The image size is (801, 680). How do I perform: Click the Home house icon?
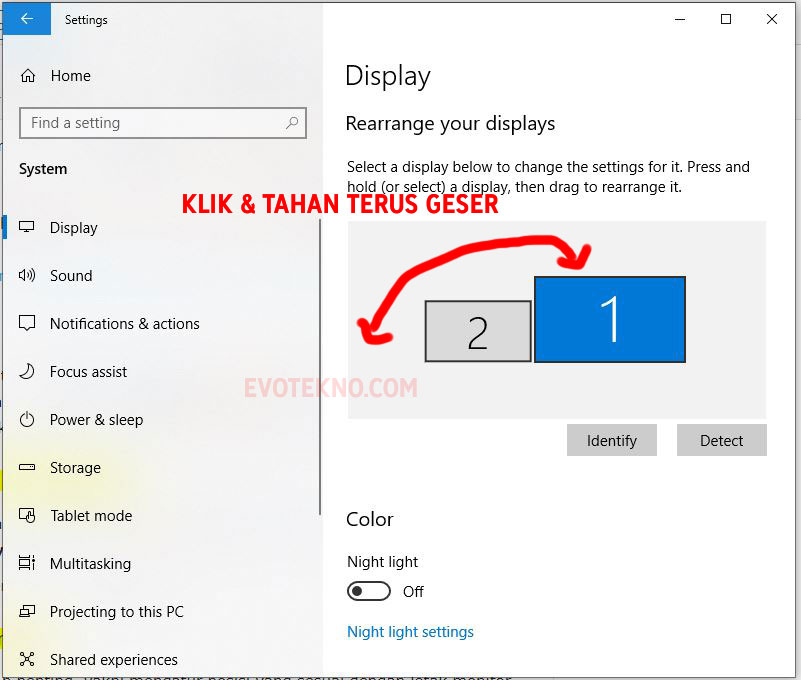click(x=28, y=76)
